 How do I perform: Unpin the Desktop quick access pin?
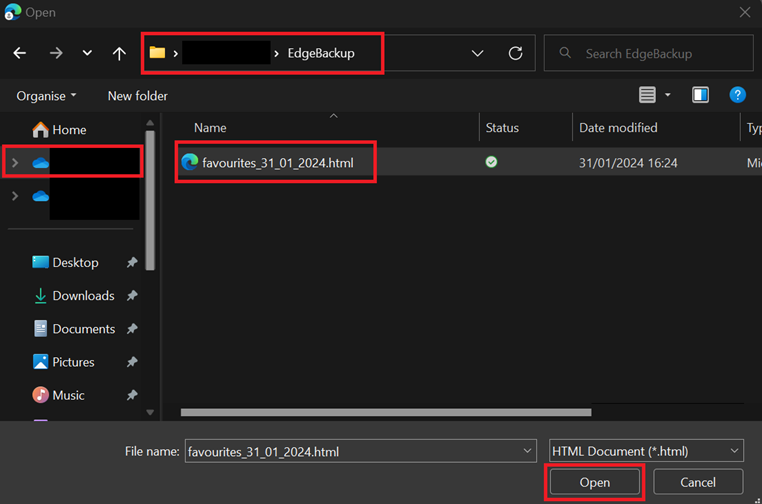click(x=132, y=263)
